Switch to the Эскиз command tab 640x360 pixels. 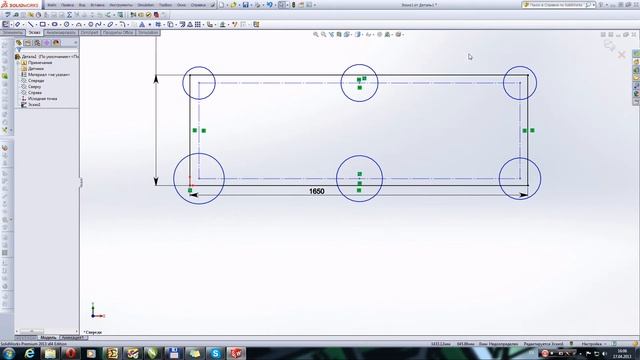(x=34, y=32)
